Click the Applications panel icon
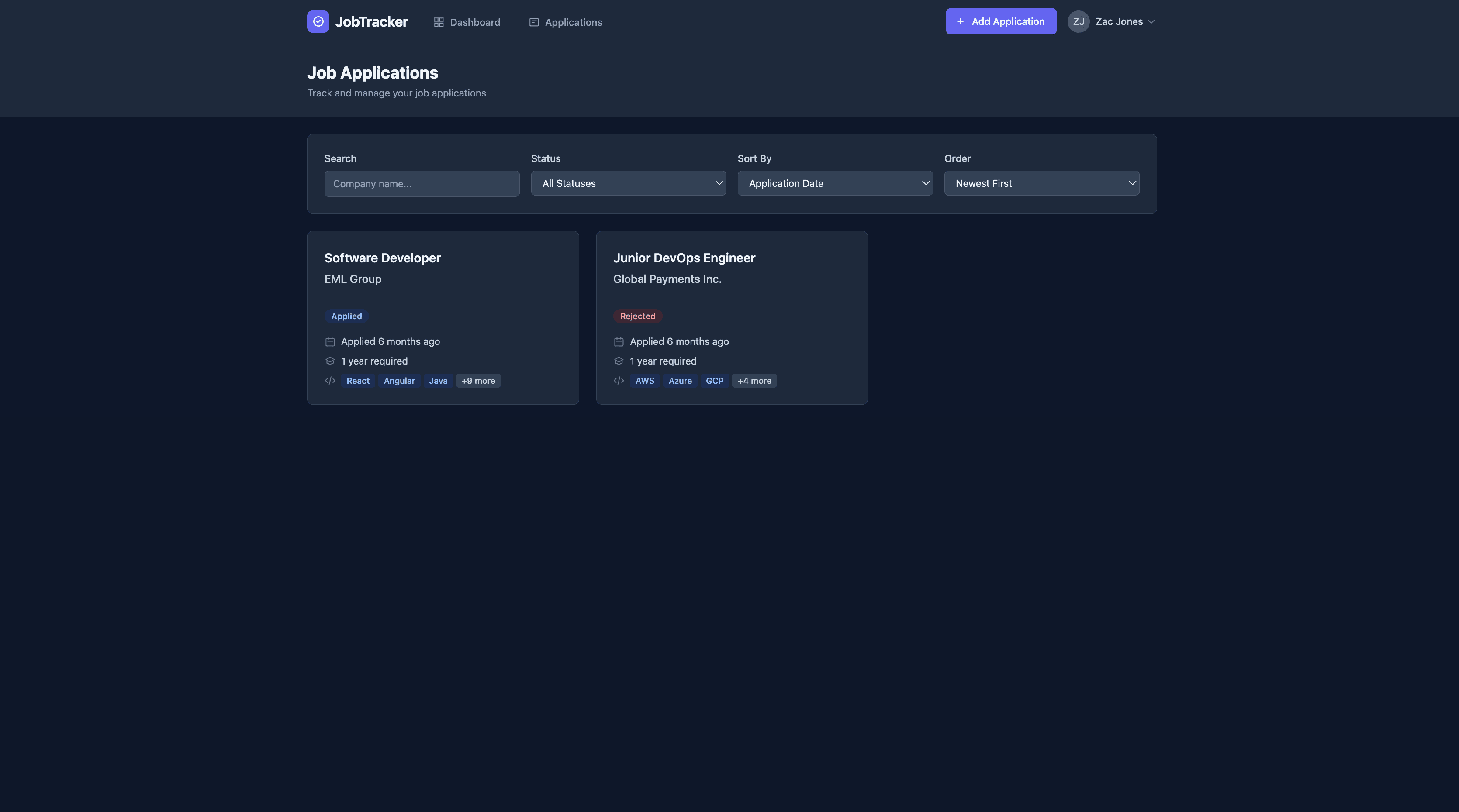This screenshot has width=1459, height=812. click(533, 22)
